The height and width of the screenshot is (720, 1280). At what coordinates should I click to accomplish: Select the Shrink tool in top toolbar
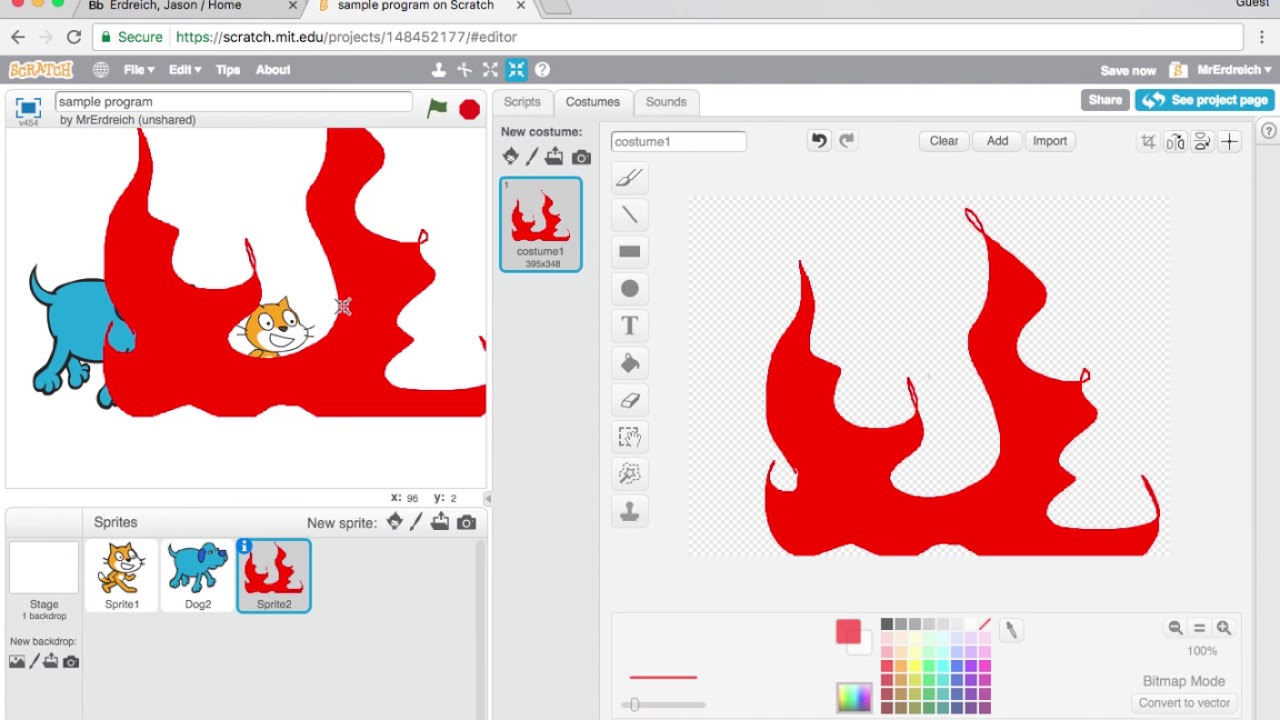pos(516,70)
